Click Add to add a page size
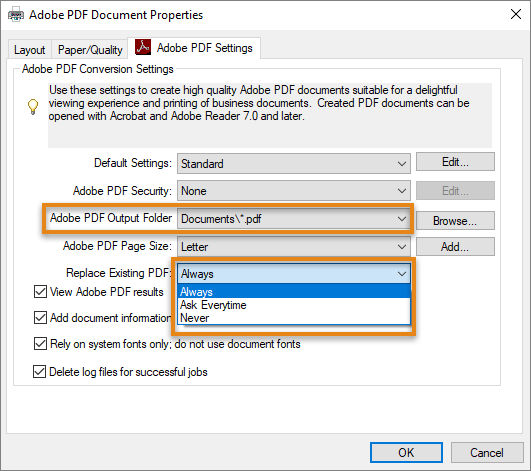 pos(455,247)
